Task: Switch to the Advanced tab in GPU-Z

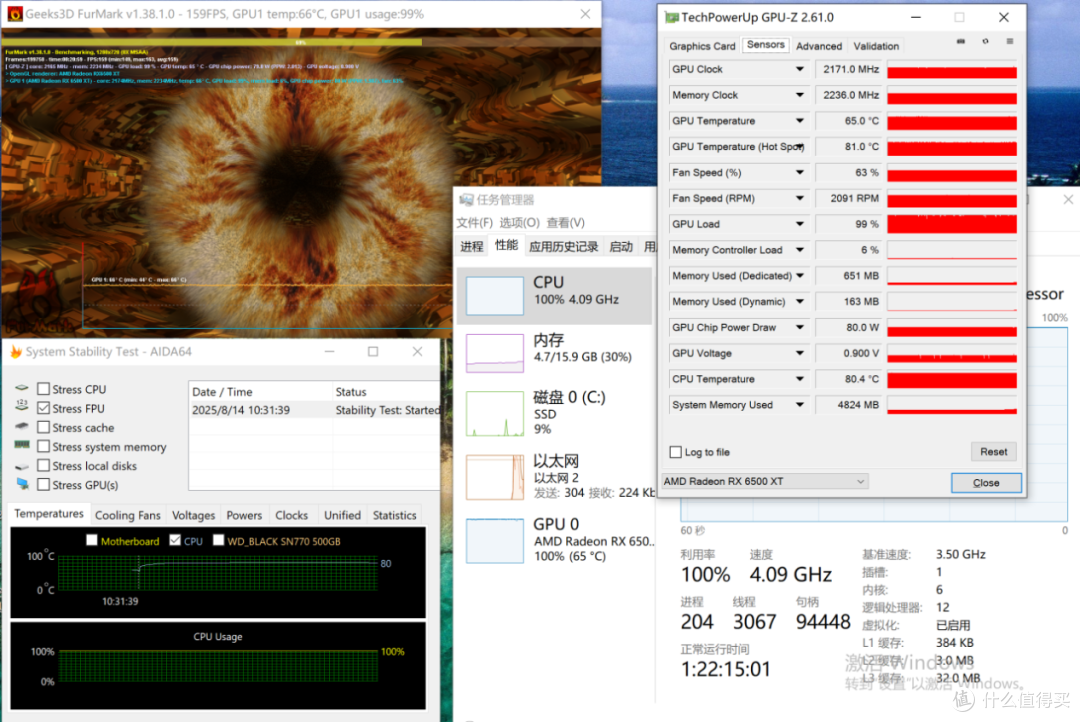Action: pyautogui.click(x=819, y=46)
